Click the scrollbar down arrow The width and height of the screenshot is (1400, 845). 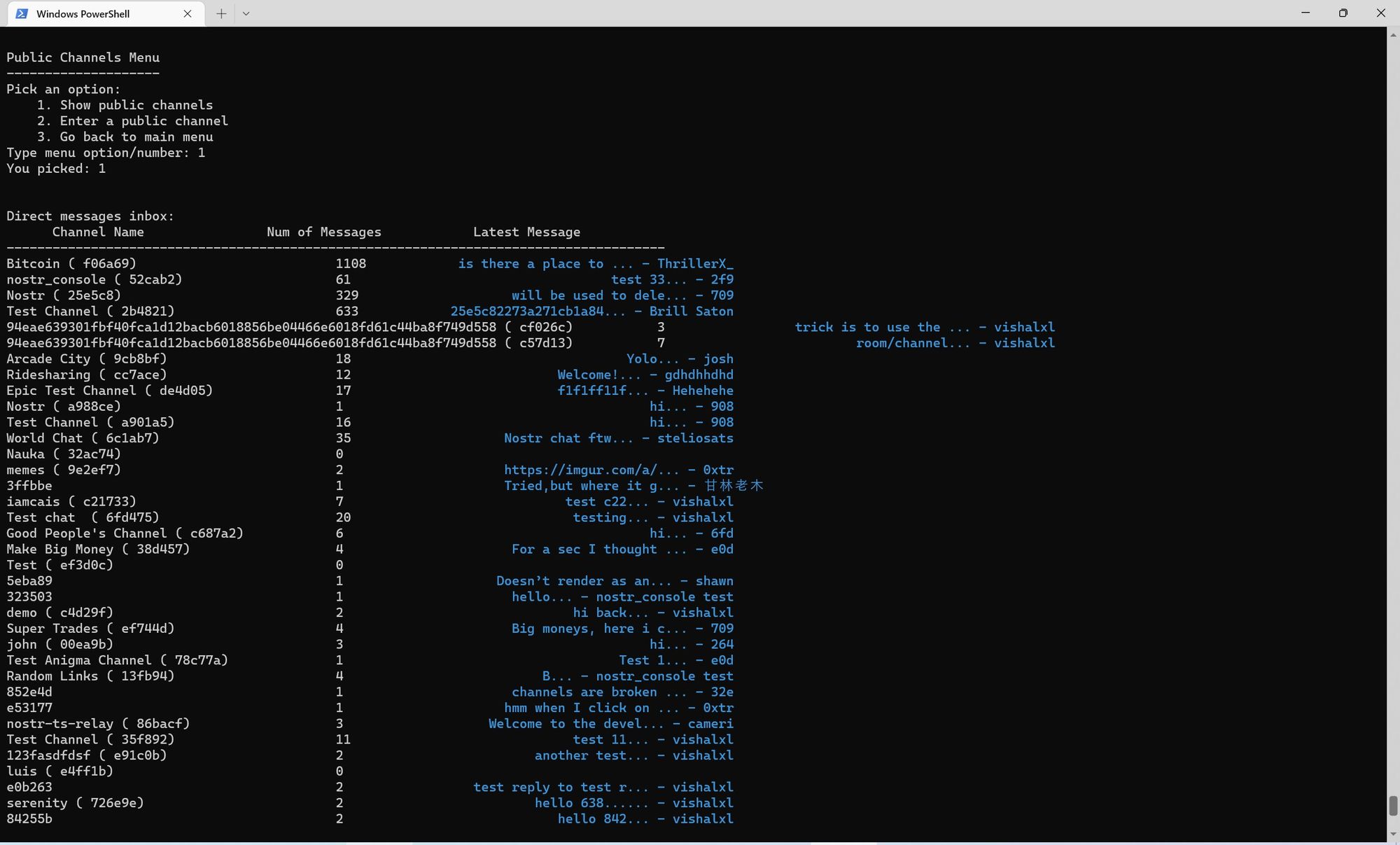tap(1393, 834)
